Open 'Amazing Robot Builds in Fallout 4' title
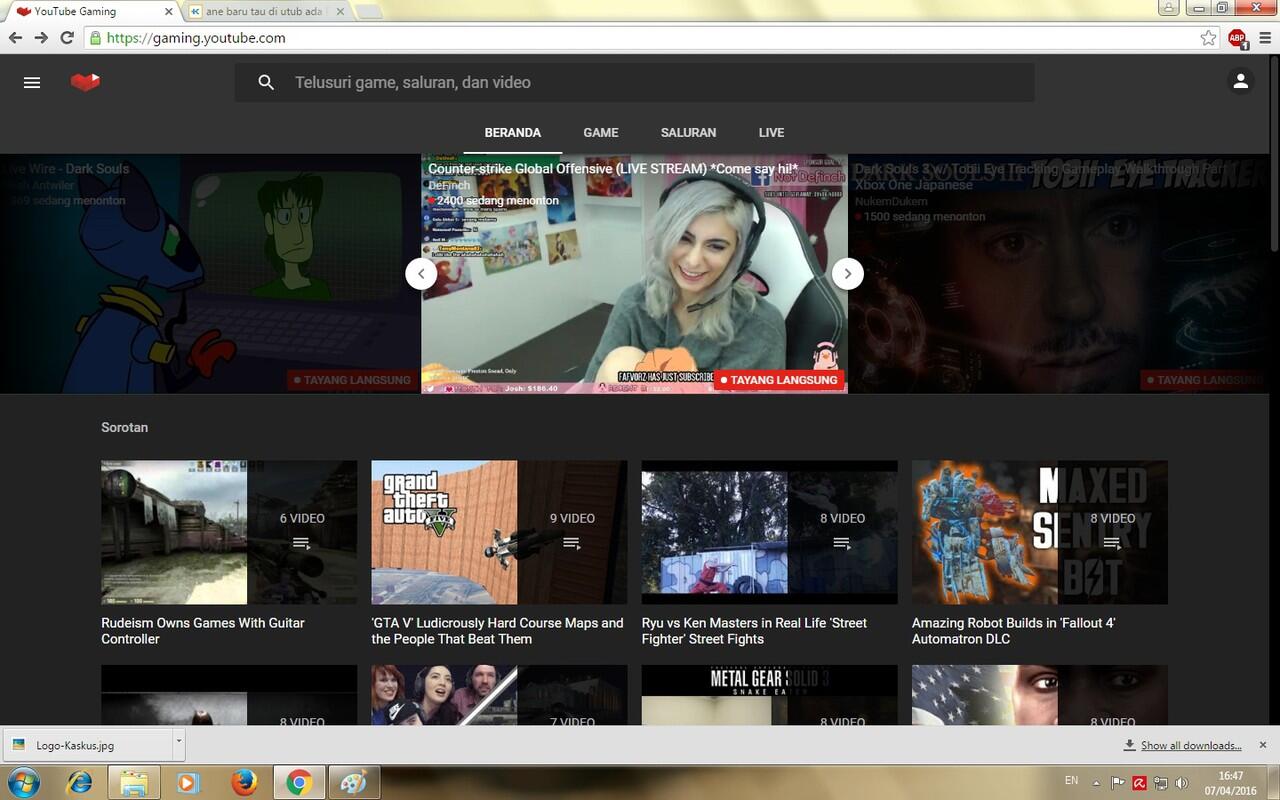Image resolution: width=1280 pixels, height=800 pixels. (x=1013, y=631)
